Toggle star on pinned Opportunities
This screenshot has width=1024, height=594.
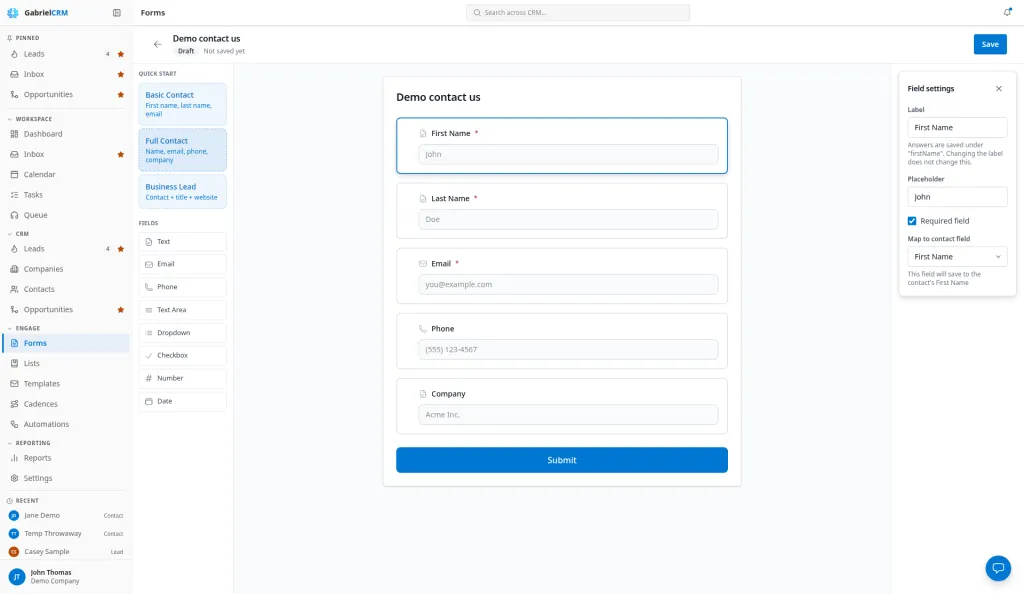tap(121, 95)
